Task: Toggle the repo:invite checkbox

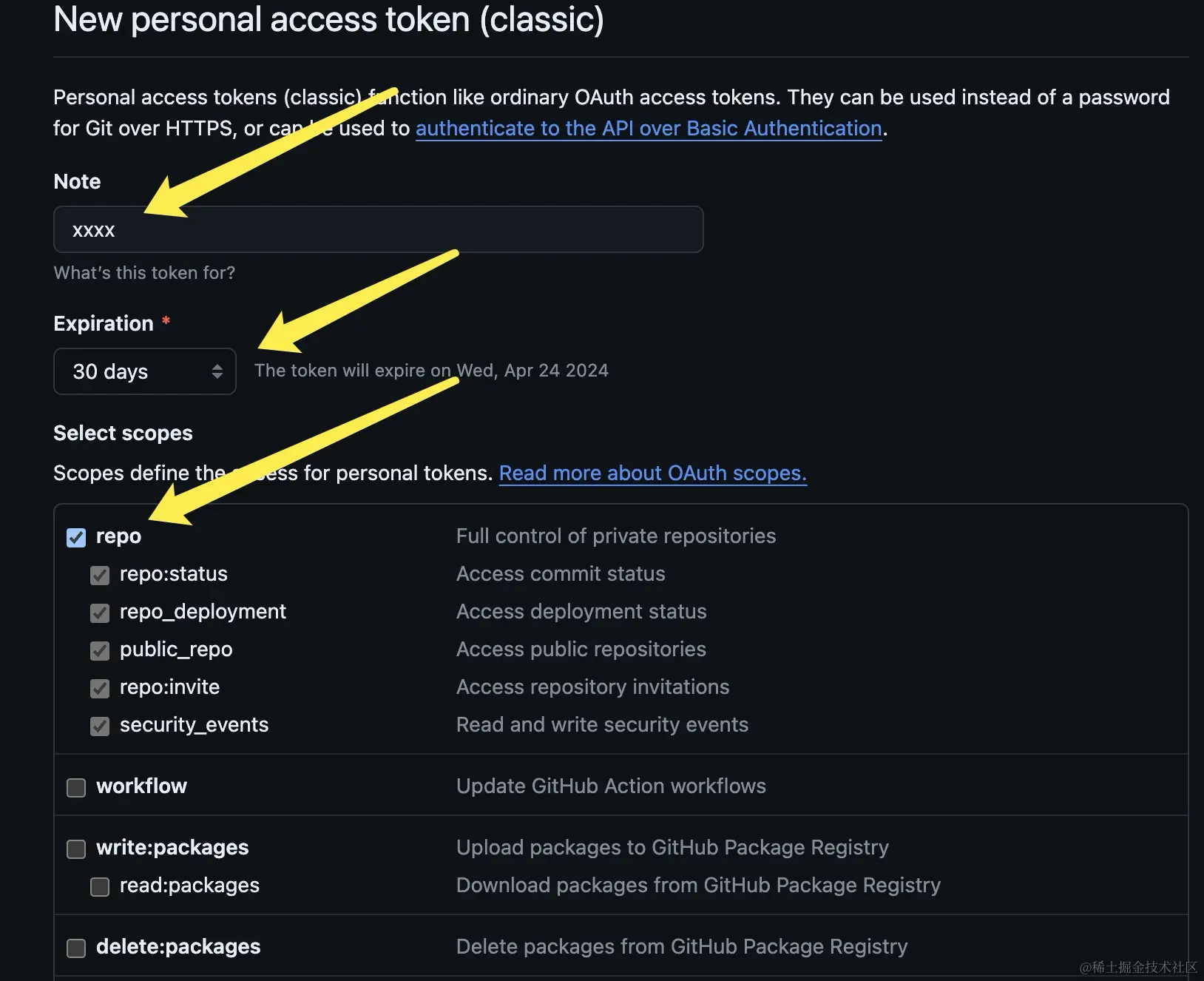Action: click(x=100, y=688)
